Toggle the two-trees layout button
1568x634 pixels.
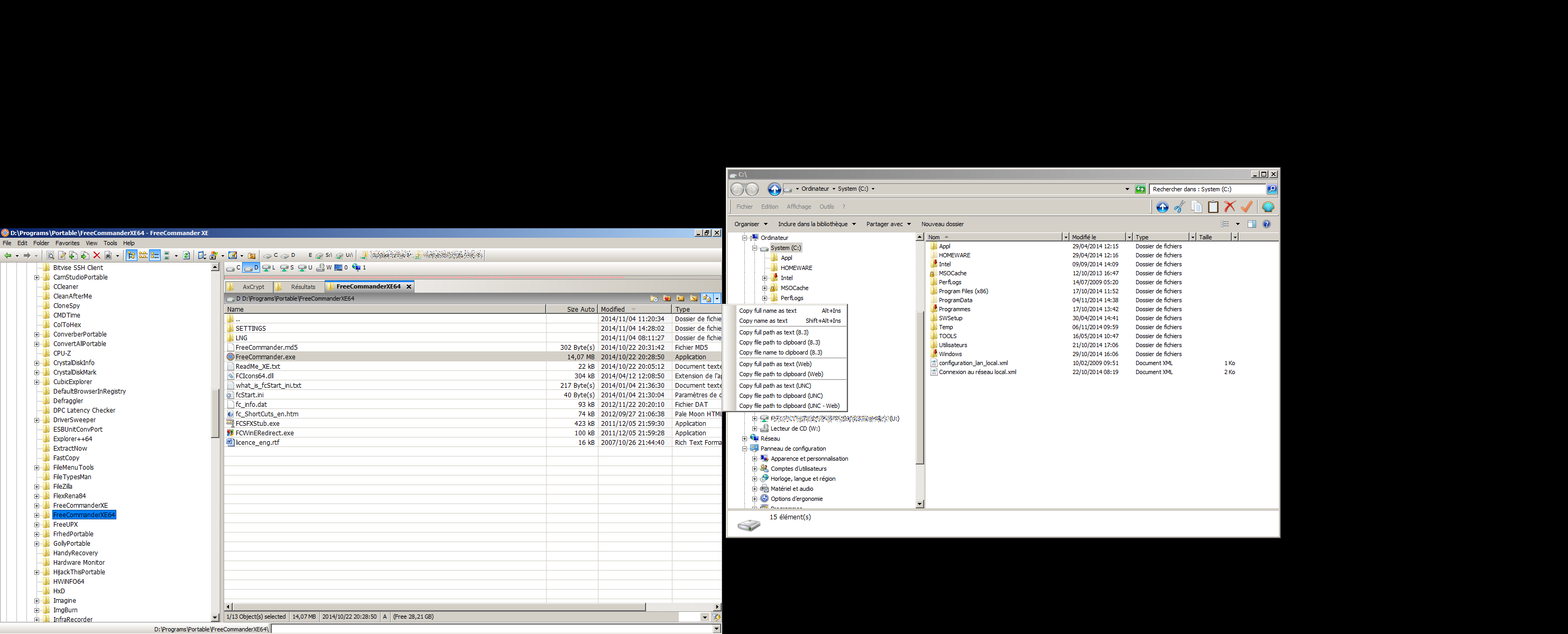coord(143,256)
